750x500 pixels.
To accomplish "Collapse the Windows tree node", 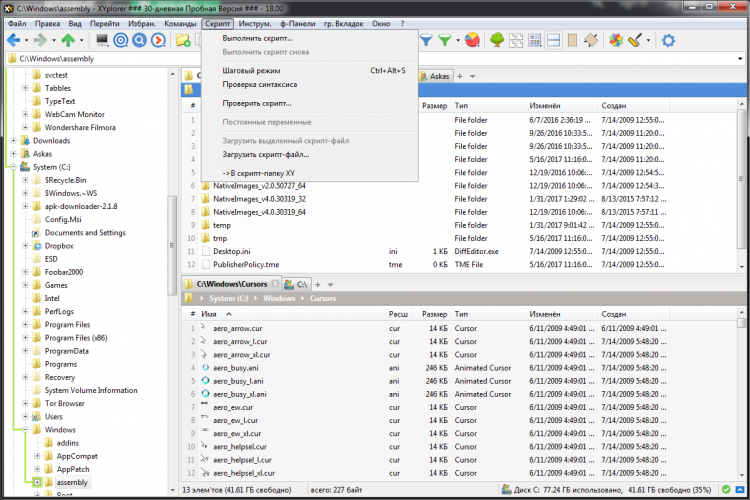I will [25, 430].
